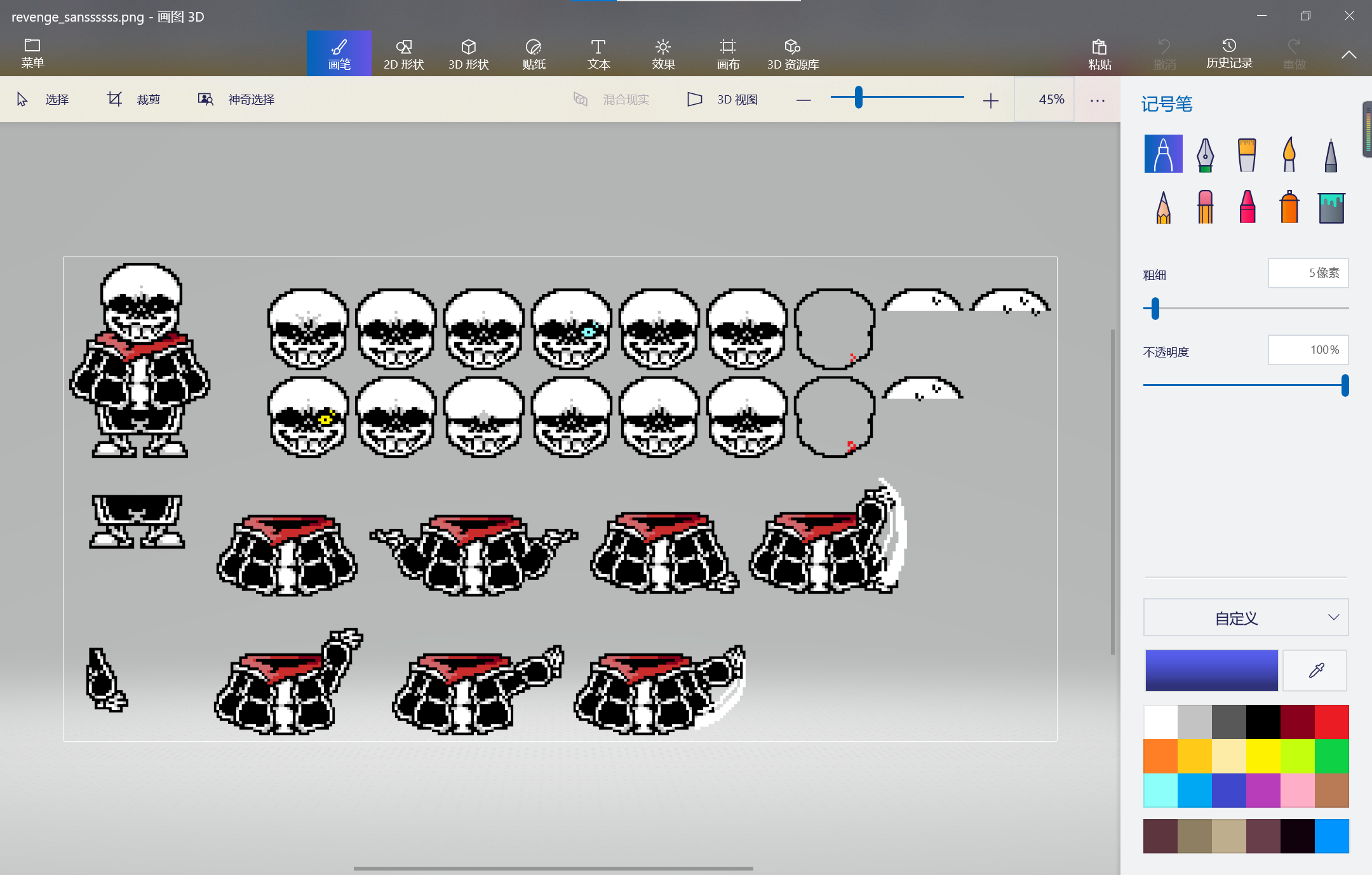This screenshot has height=875, width=1372.
Task: Open the more options ellipsis menu
Action: coord(1098,100)
